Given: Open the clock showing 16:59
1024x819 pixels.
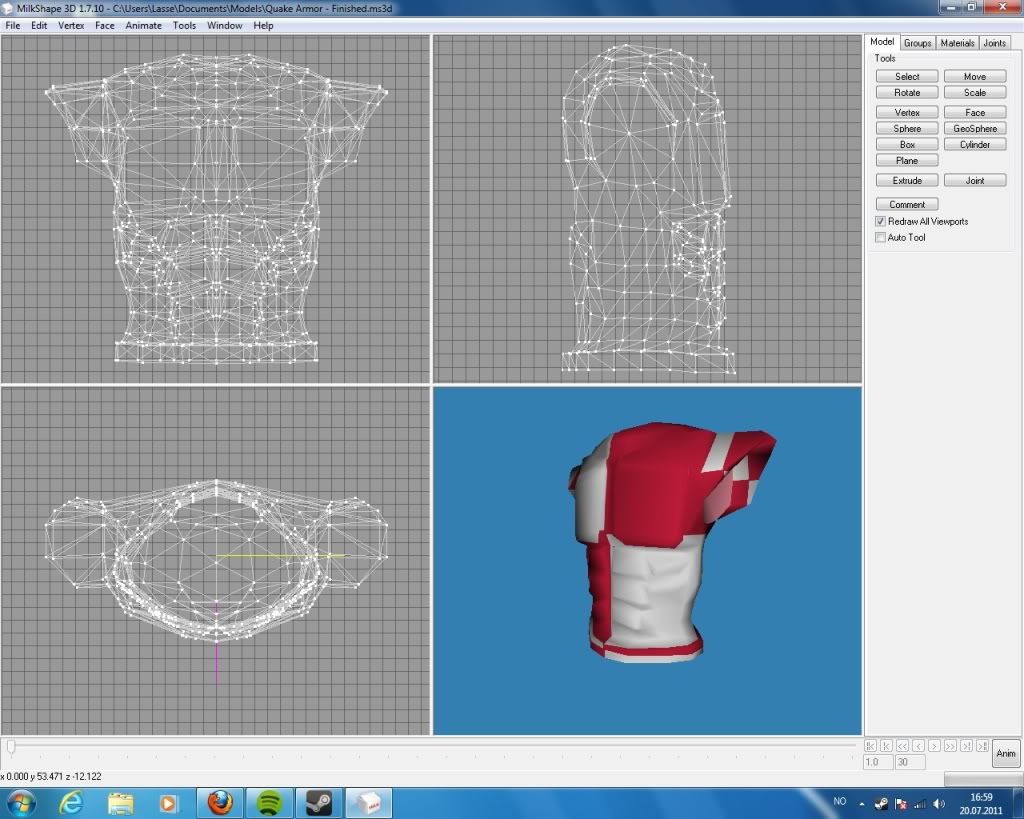Looking at the screenshot, I should [981, 803].
